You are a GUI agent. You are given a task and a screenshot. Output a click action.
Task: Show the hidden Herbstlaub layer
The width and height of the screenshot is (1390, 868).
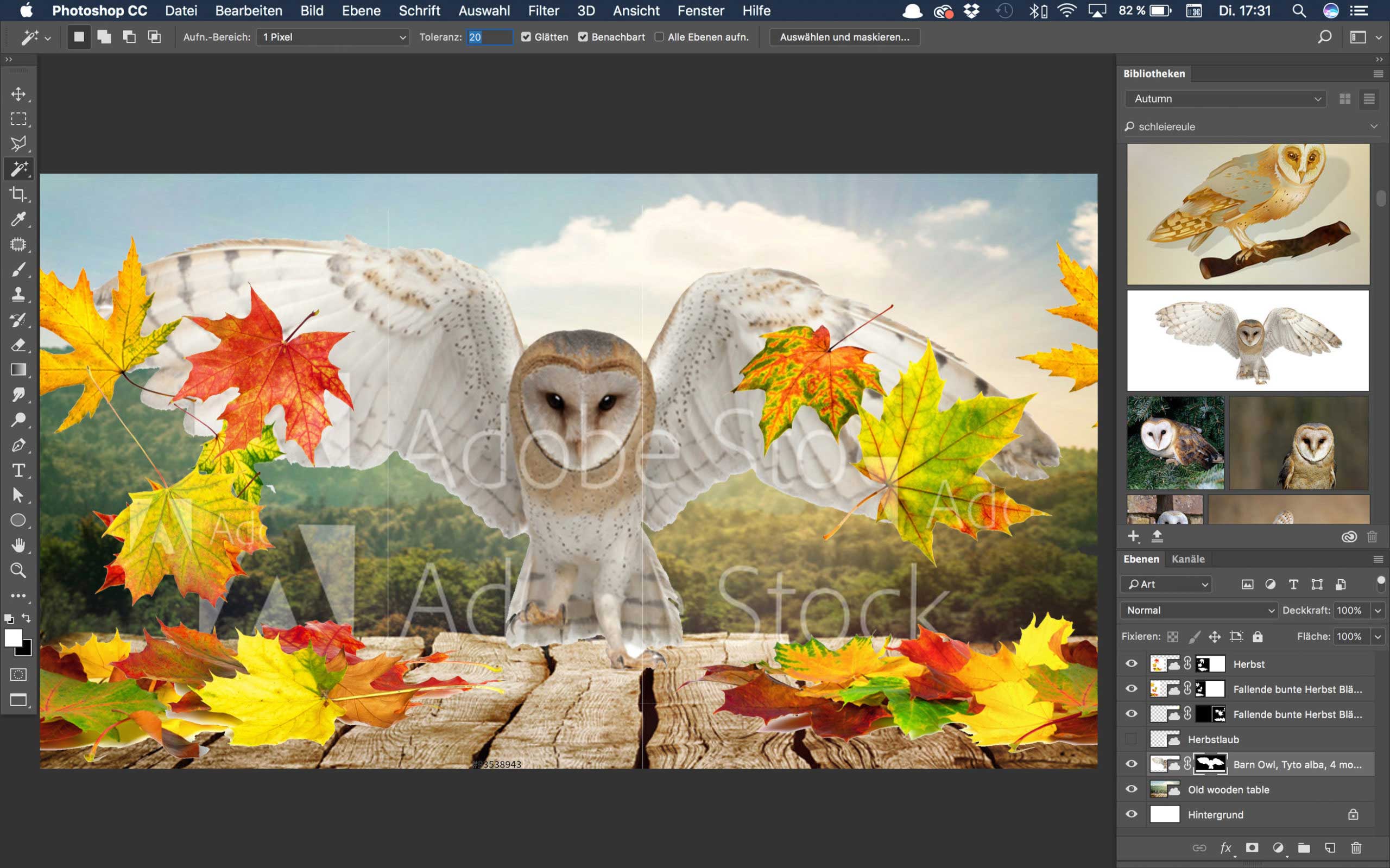coord(1131,739)
